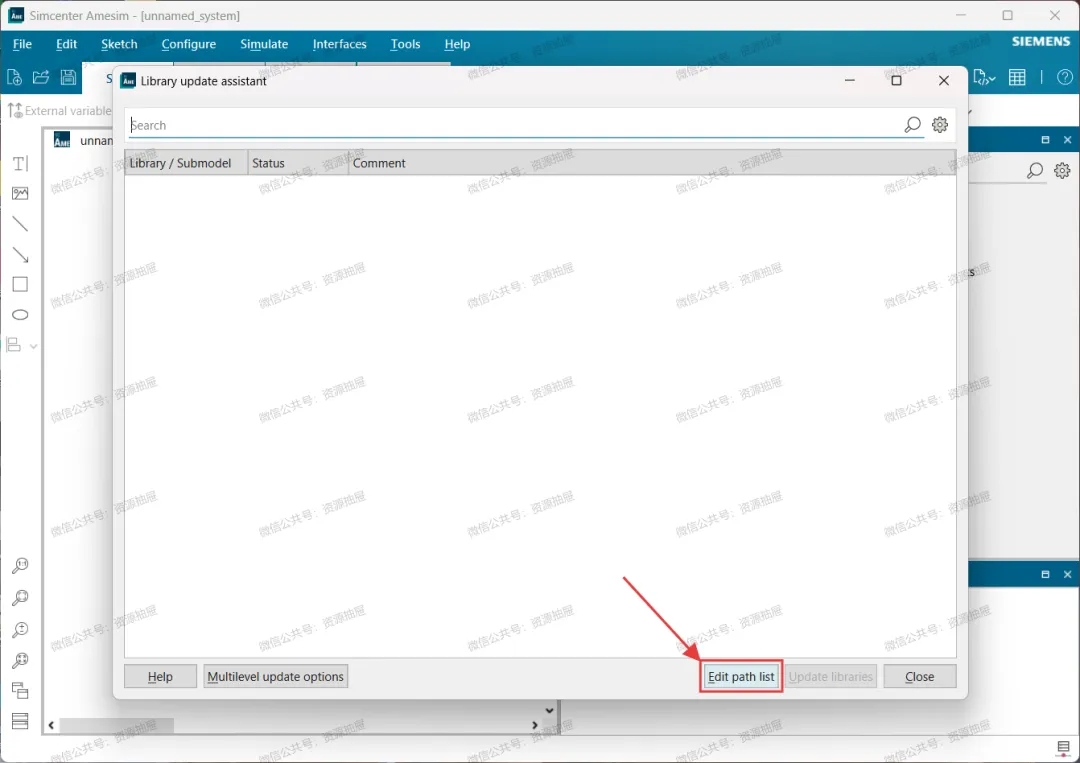Open dialog search settings gear
This screenshot has height=763, width=1080.
pyautogui.click(x=939, y=125)
